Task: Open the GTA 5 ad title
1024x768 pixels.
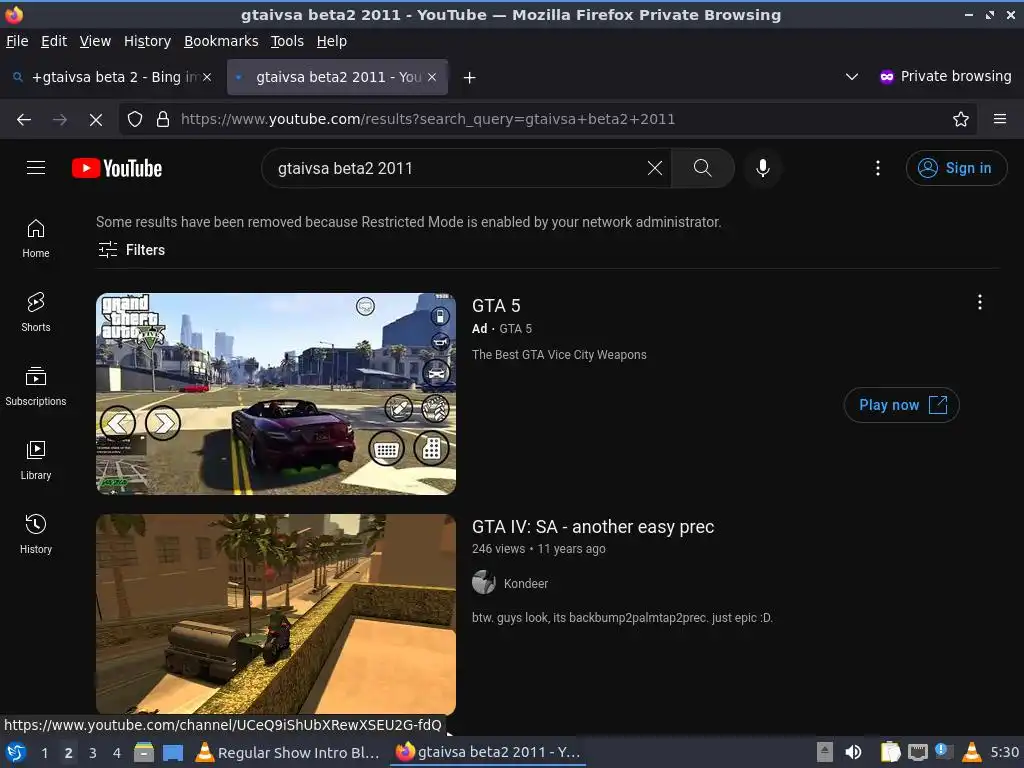Action: (x=496, y=306)
